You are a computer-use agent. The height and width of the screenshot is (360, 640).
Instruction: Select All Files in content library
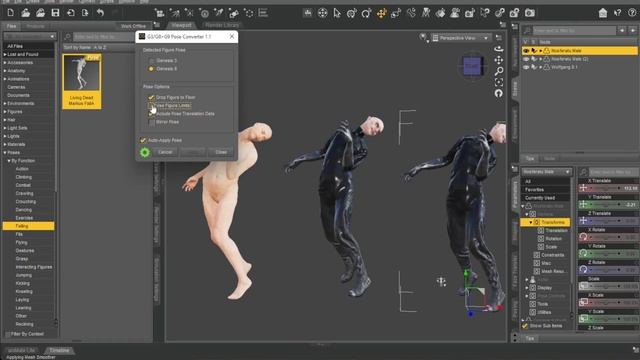(28, 46)
